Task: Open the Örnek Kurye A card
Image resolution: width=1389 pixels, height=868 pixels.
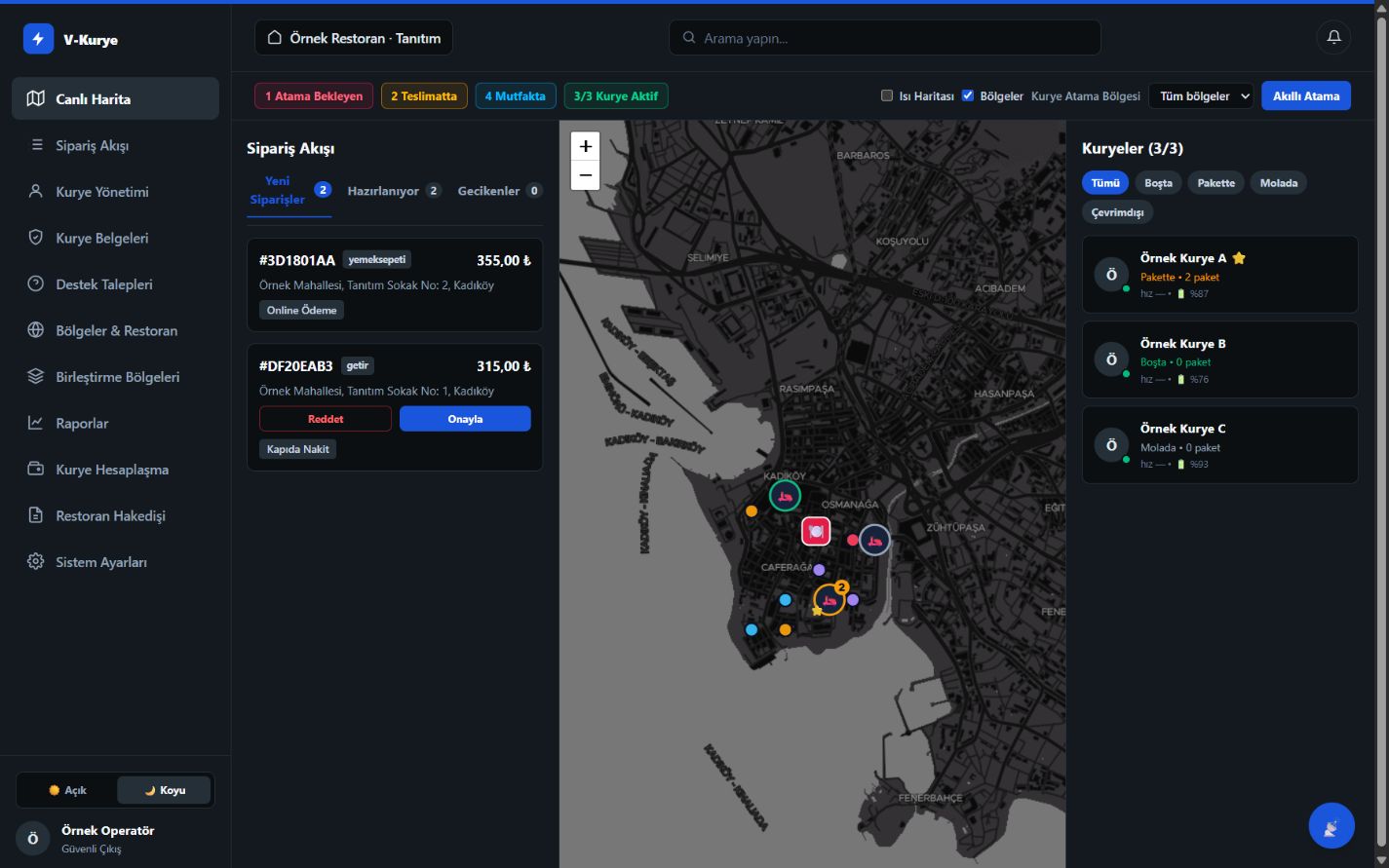Action: [1219, 275]
